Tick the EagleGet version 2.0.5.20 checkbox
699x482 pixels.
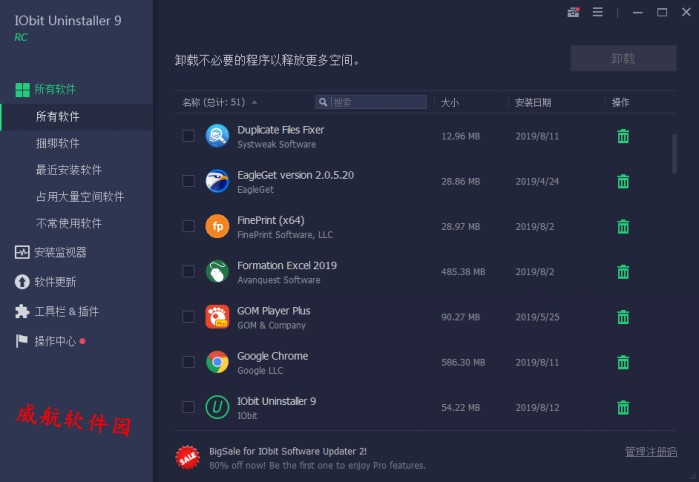pyautogui.click(x=188, y=181)
